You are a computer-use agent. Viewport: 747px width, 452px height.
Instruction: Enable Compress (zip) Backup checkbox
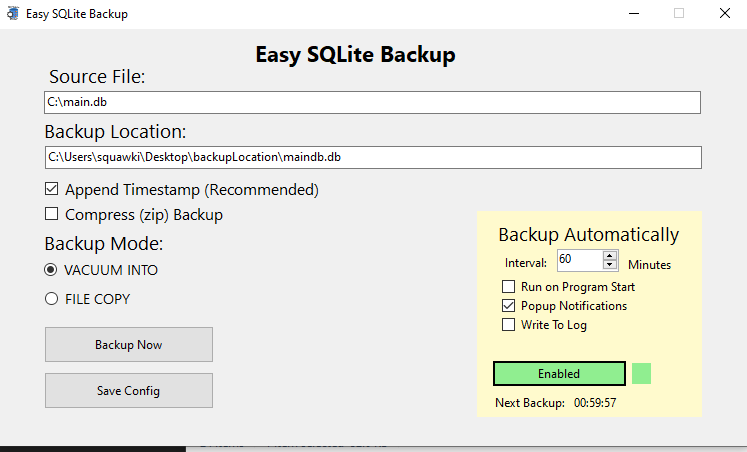tap(51, 213)
